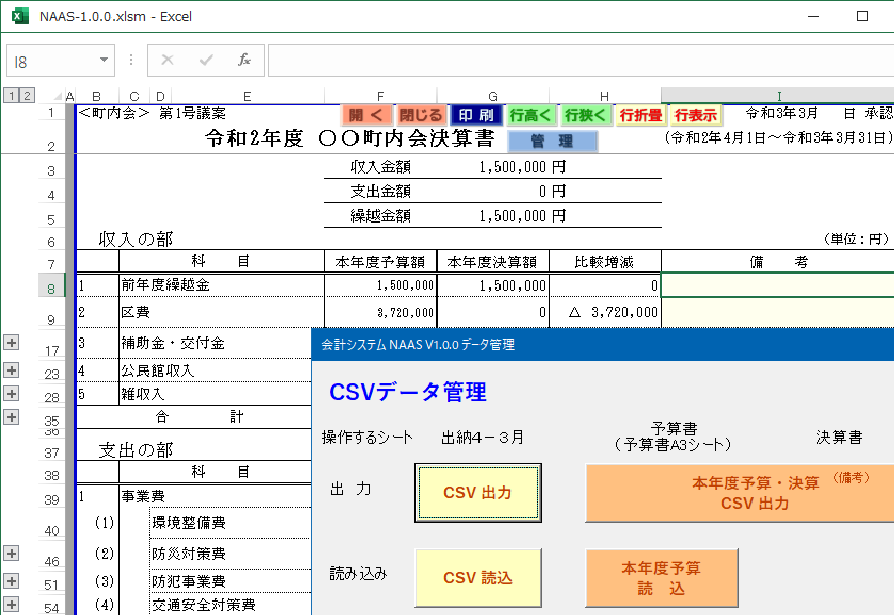Click the △ 3,720,000 difference cell
The height and width of the screenshot is (616, 895).
(x=605, y=312)
